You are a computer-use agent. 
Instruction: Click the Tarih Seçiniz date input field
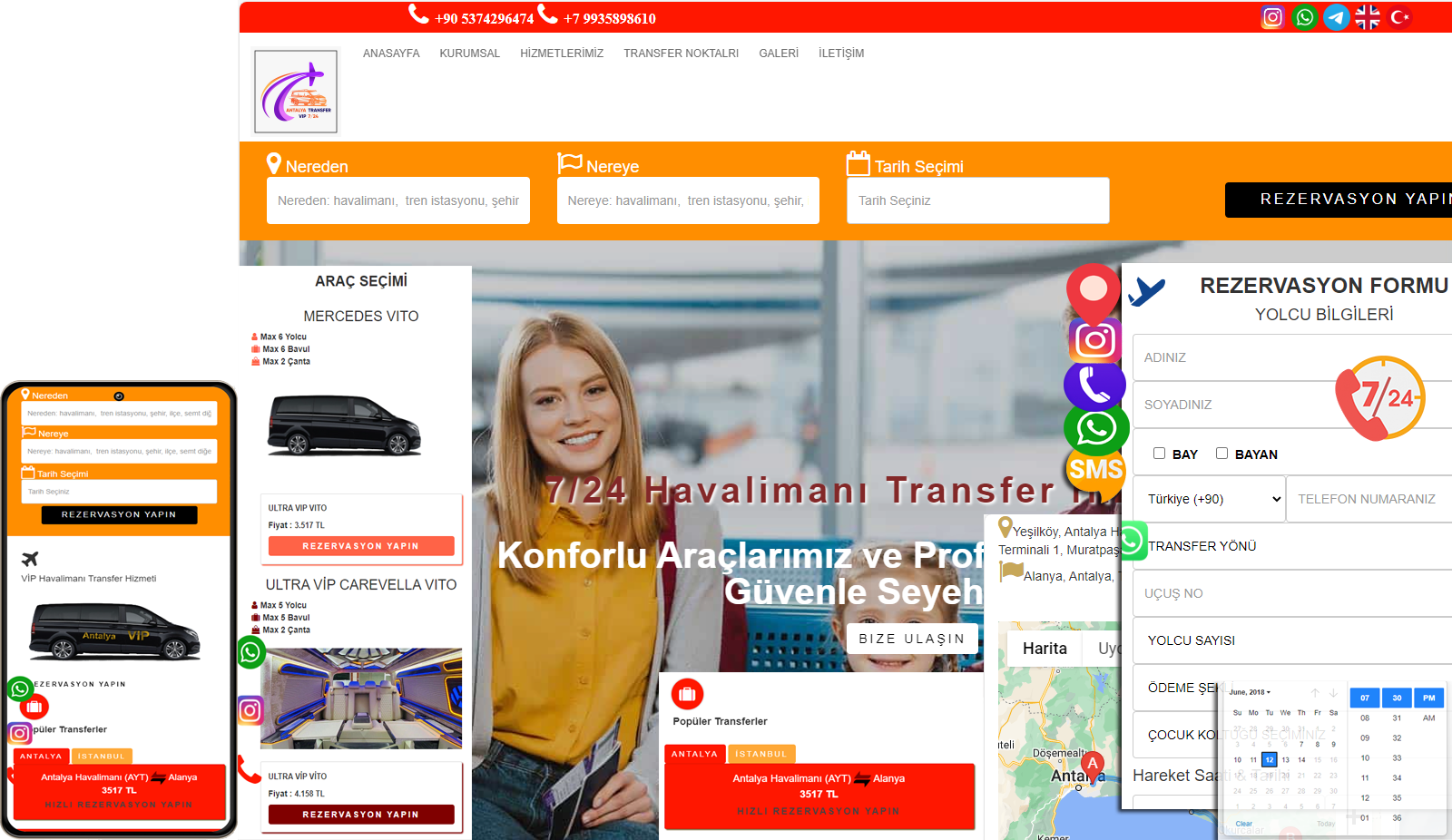tap(978, 200)
